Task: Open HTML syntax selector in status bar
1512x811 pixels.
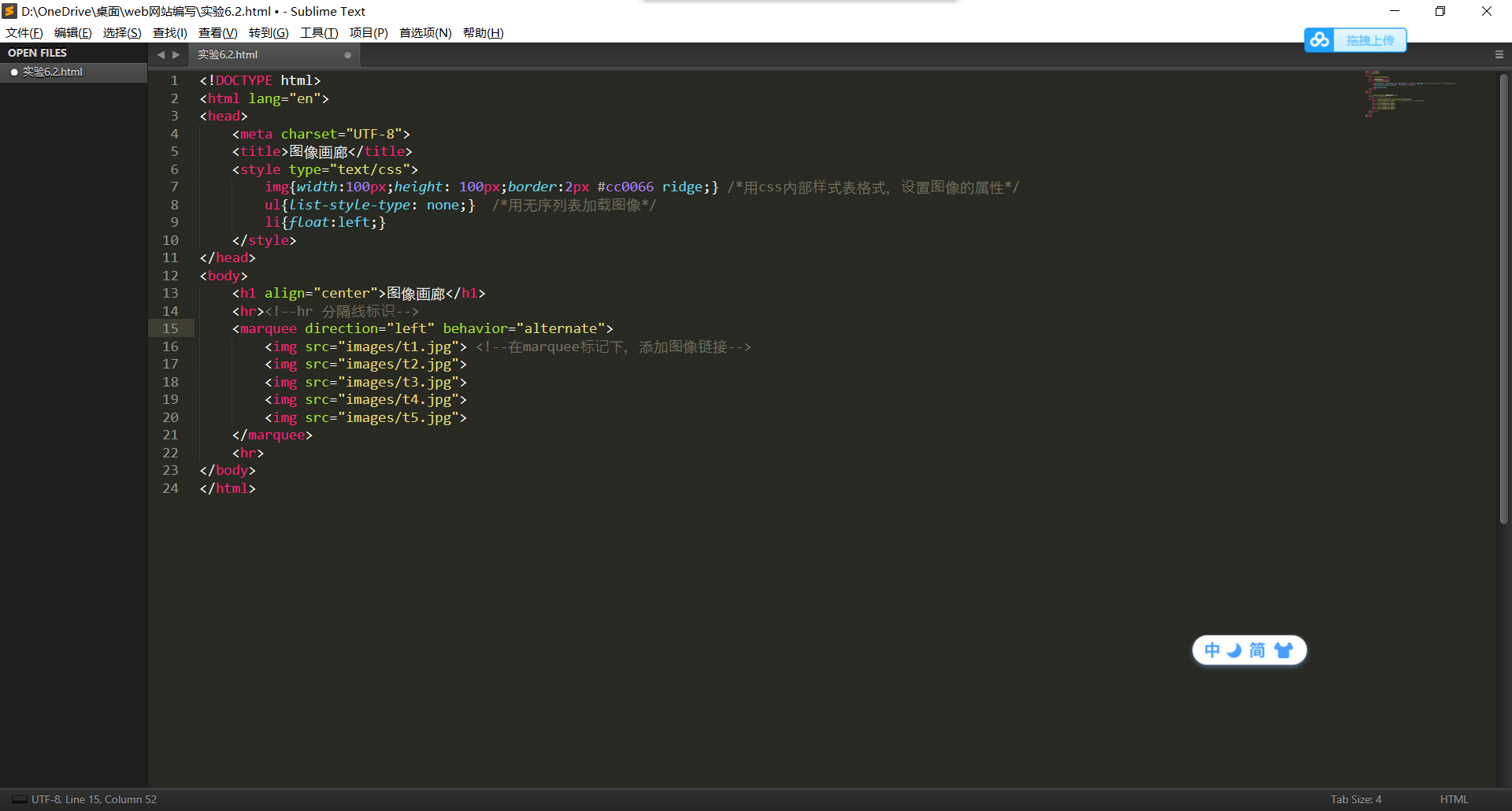Action: click(1454, 799)
